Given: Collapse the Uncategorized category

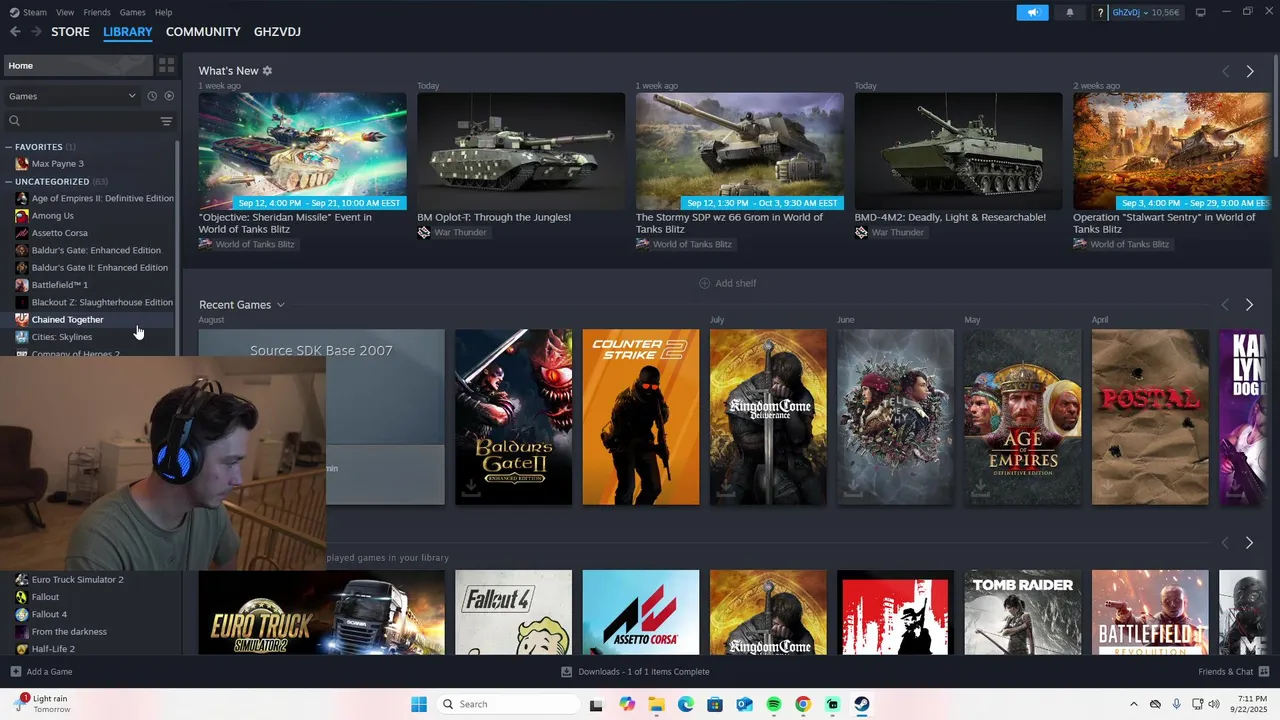Looking at the screenshot, I should 8,182.
